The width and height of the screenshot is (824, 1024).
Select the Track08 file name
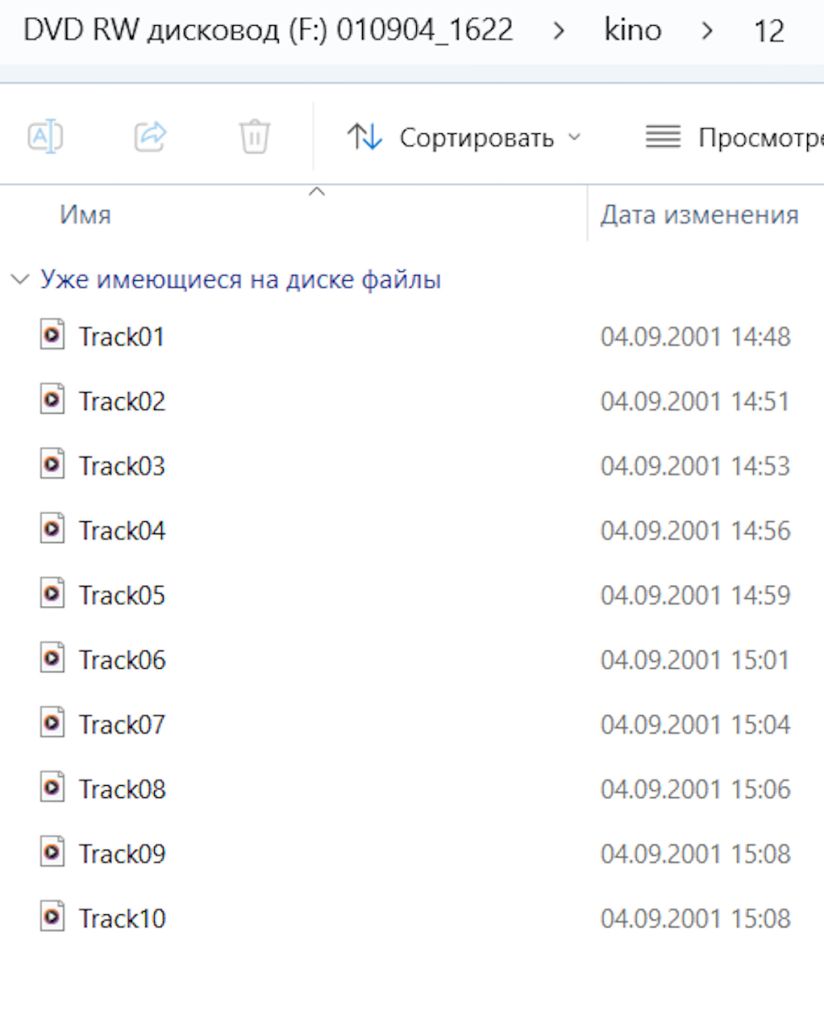click(122, 789)
